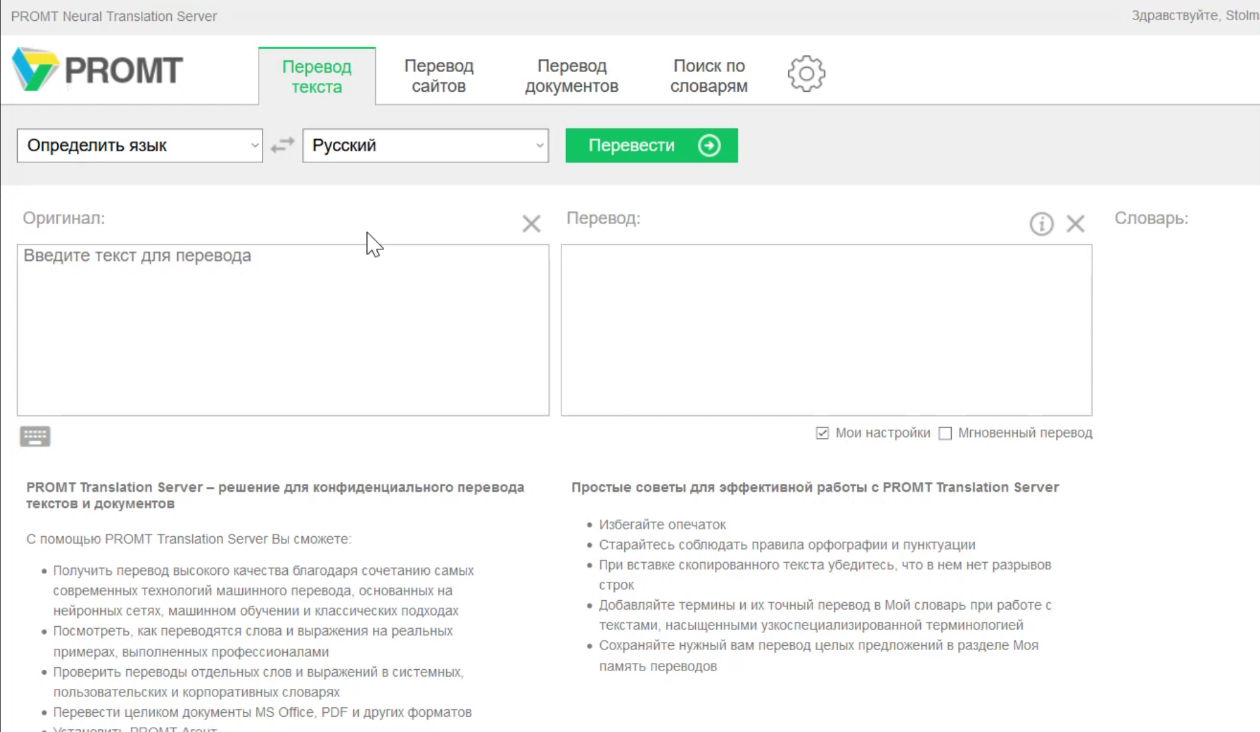This screenshot has width=1260, height=732.
Task: Toggle the Мои настройки checkbox
Action: [822, 433]
